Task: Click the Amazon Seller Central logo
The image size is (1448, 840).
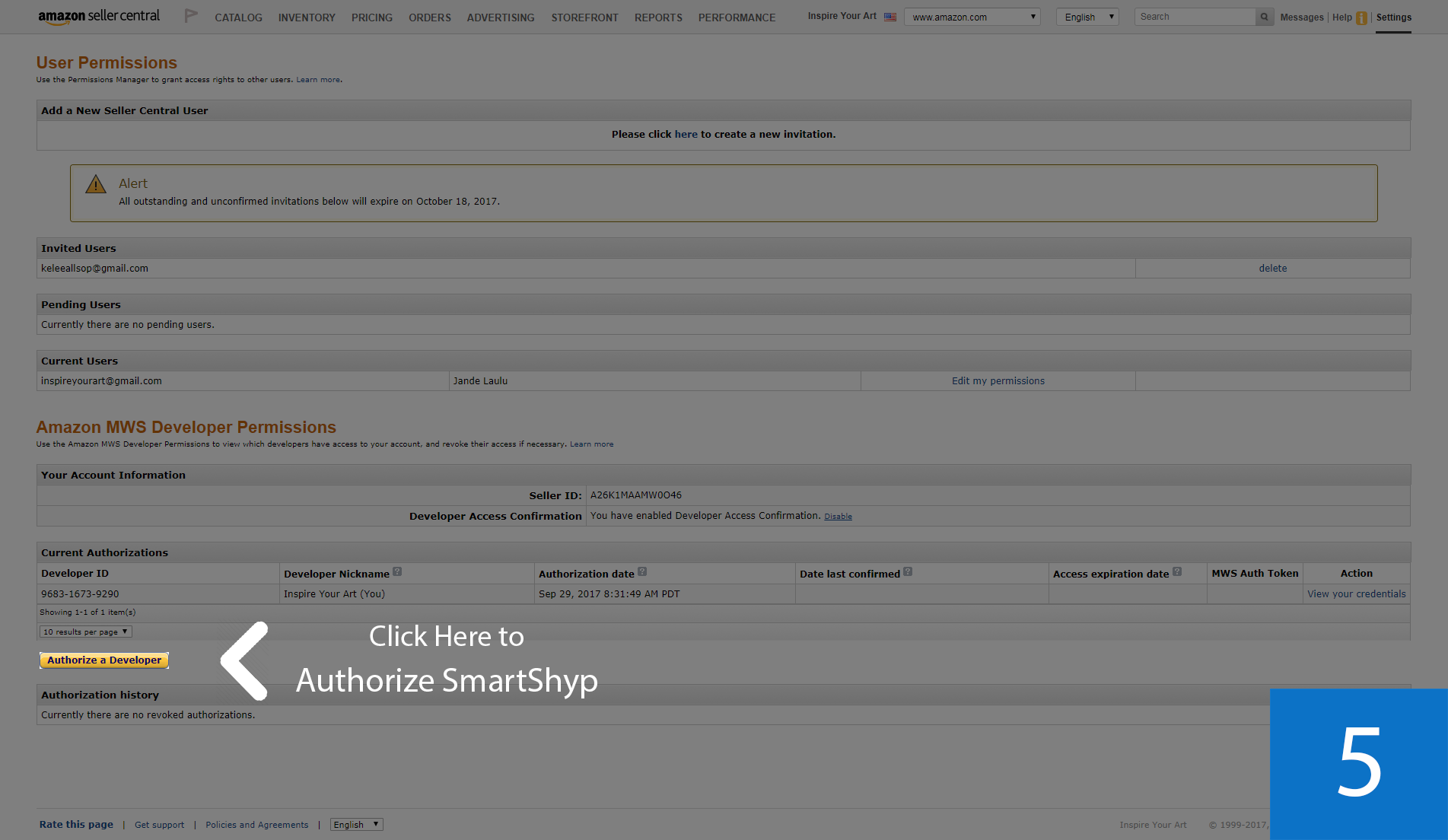Action: (99, 17)
